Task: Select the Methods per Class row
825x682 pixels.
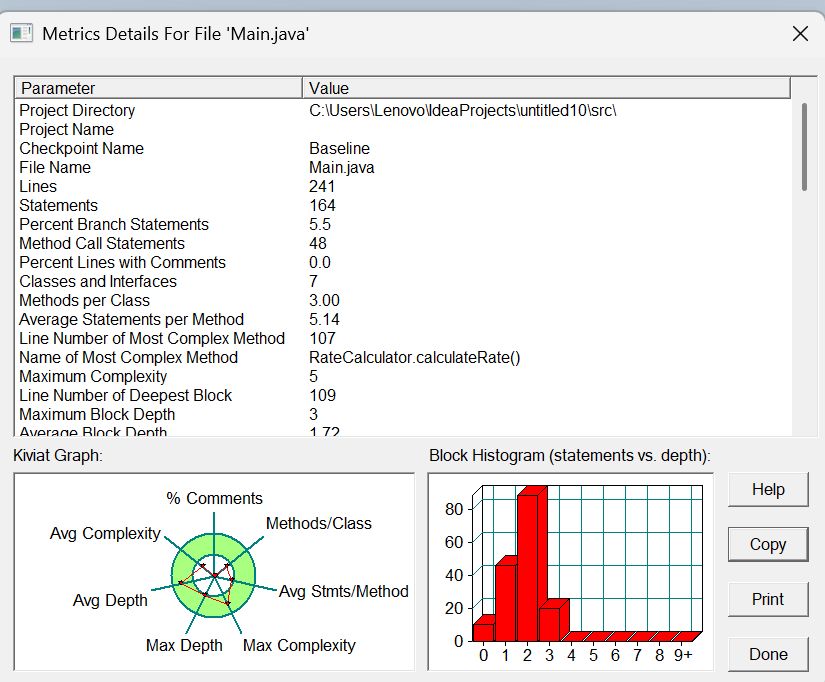Action: tap(403, 300)
